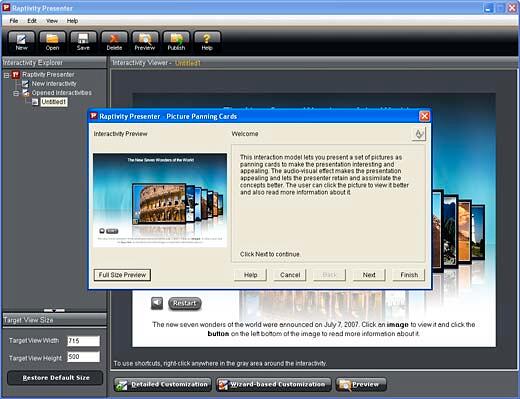Open the Help menu
Image resolution: width=520 pixels, height=399 pixels.
coord(72,21)
